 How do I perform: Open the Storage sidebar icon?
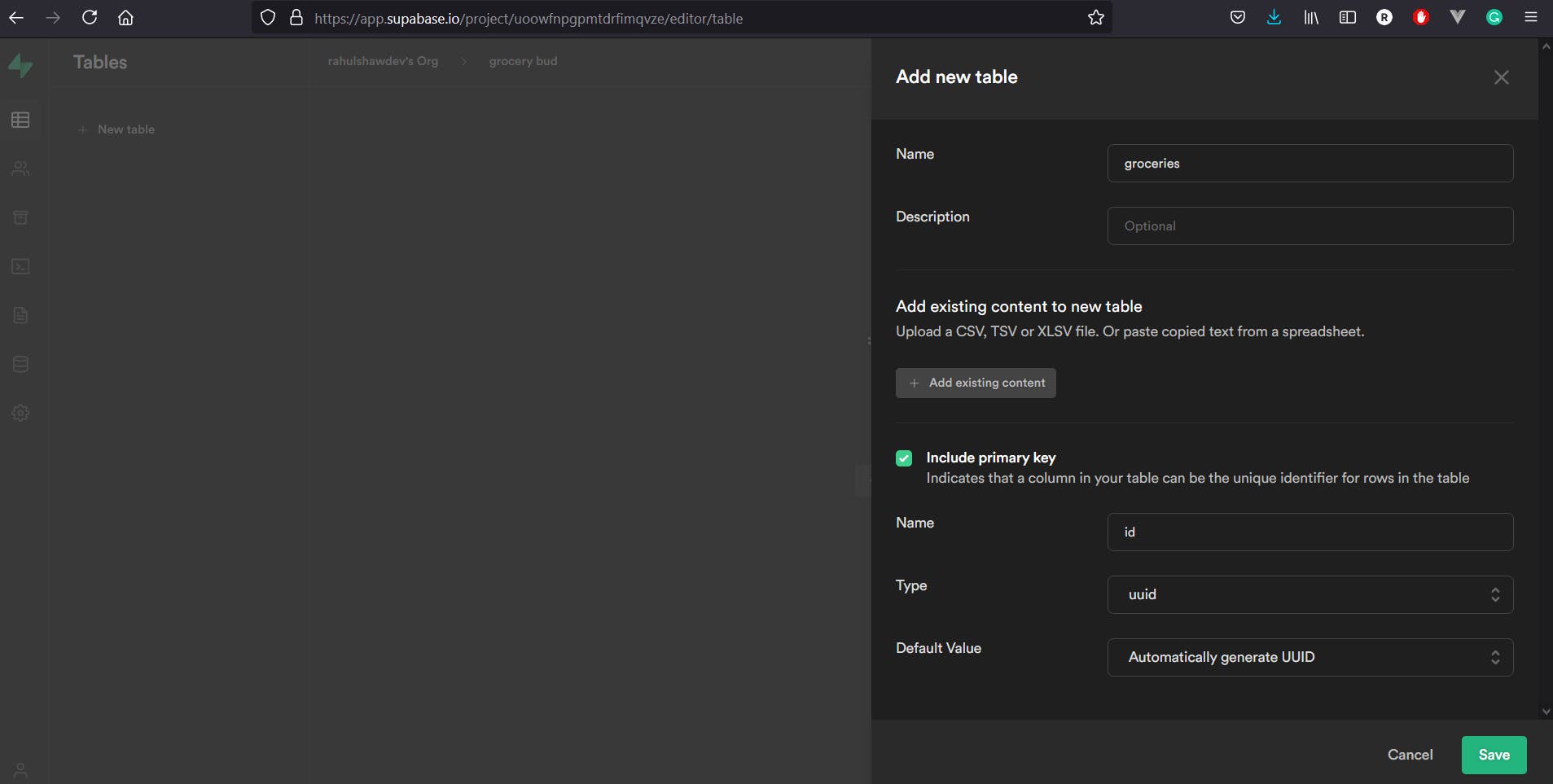pos(20,217)
